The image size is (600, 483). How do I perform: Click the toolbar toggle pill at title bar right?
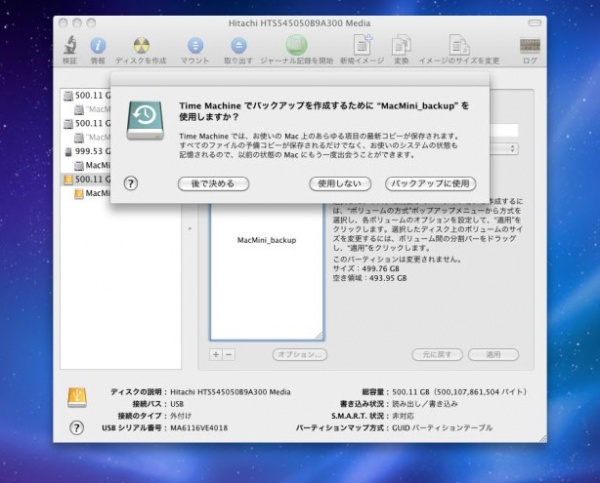535,23
